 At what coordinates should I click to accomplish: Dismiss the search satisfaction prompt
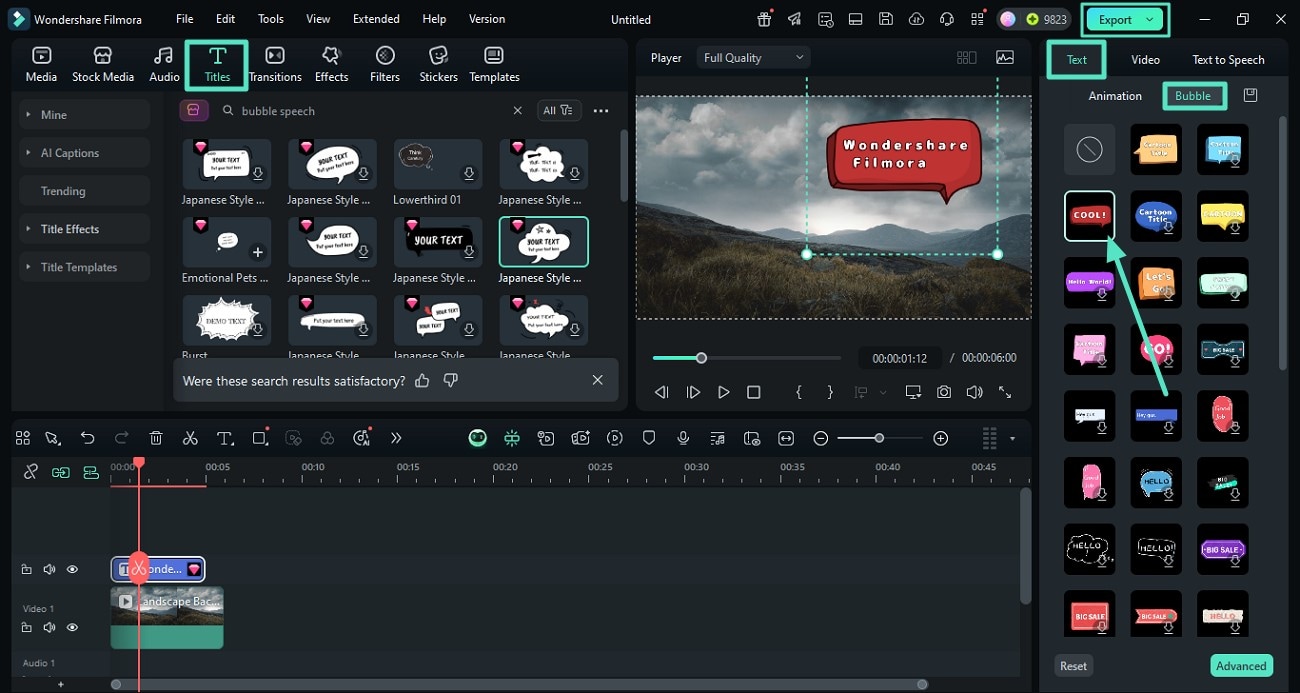coord(597,381)
